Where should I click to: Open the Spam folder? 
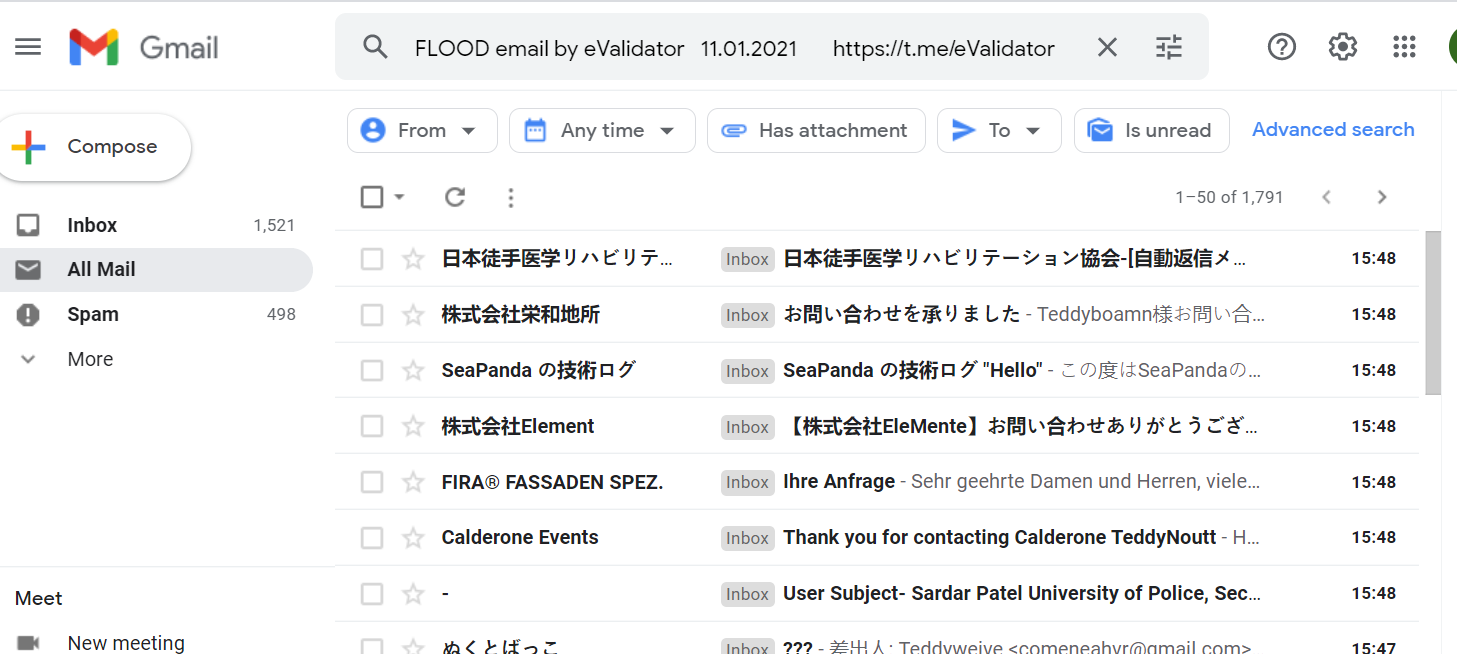93,314
